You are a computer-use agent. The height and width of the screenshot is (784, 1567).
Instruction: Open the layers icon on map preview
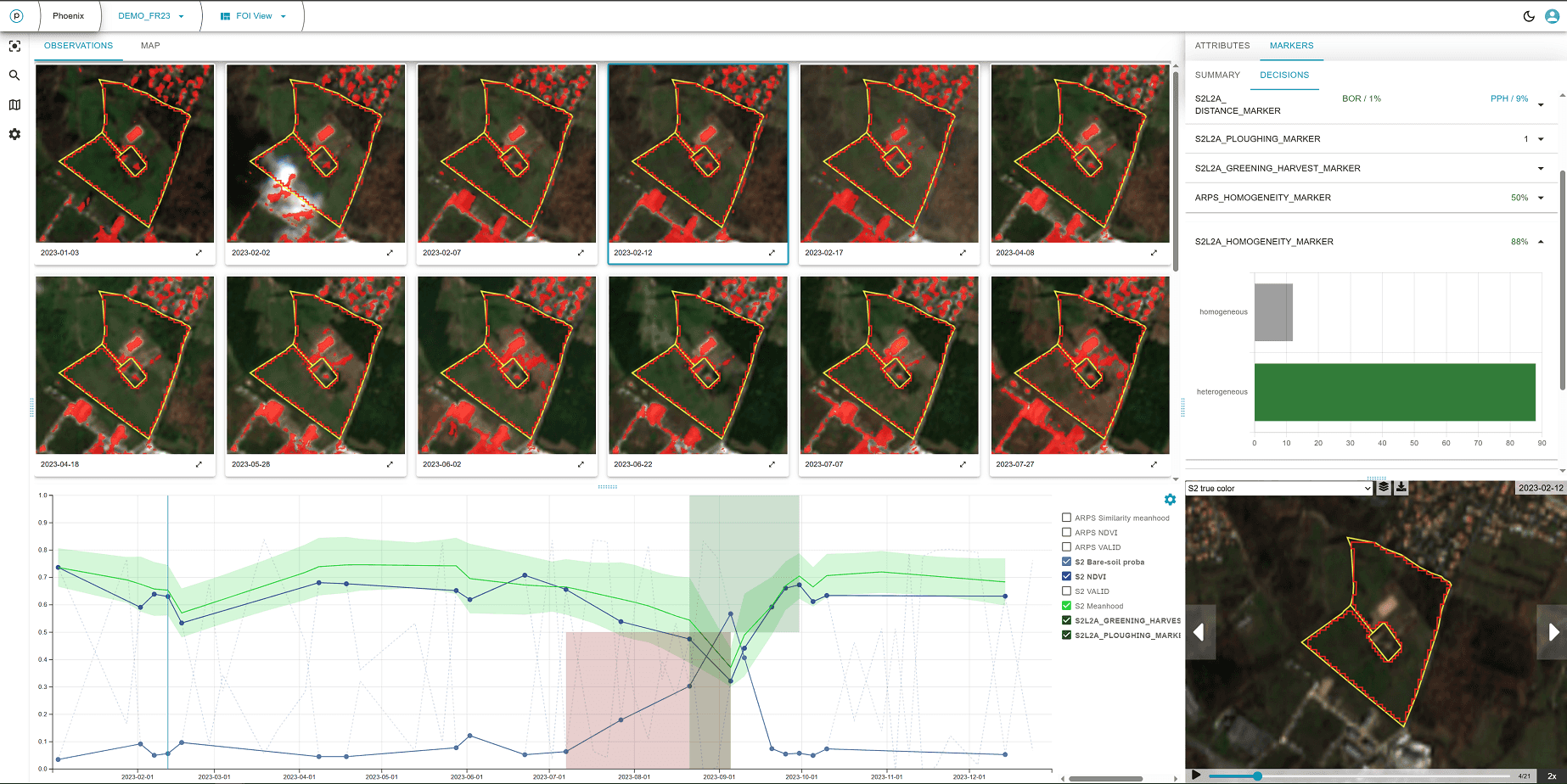coord(1384,488)
